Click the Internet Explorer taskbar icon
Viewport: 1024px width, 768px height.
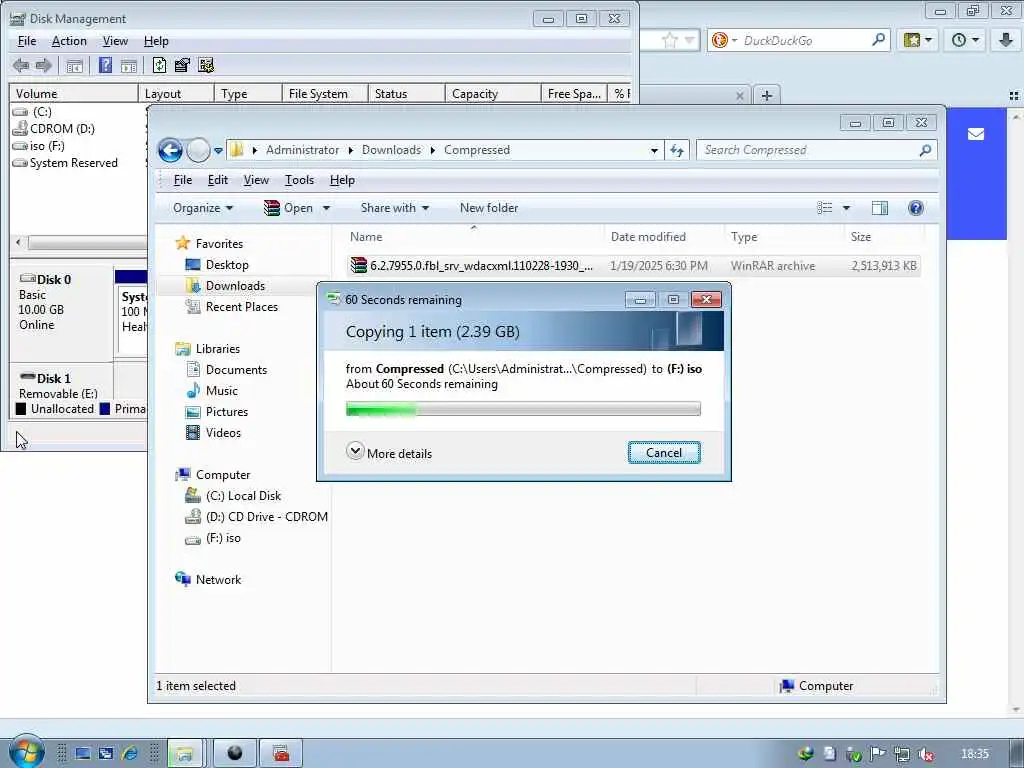(130, 754)
